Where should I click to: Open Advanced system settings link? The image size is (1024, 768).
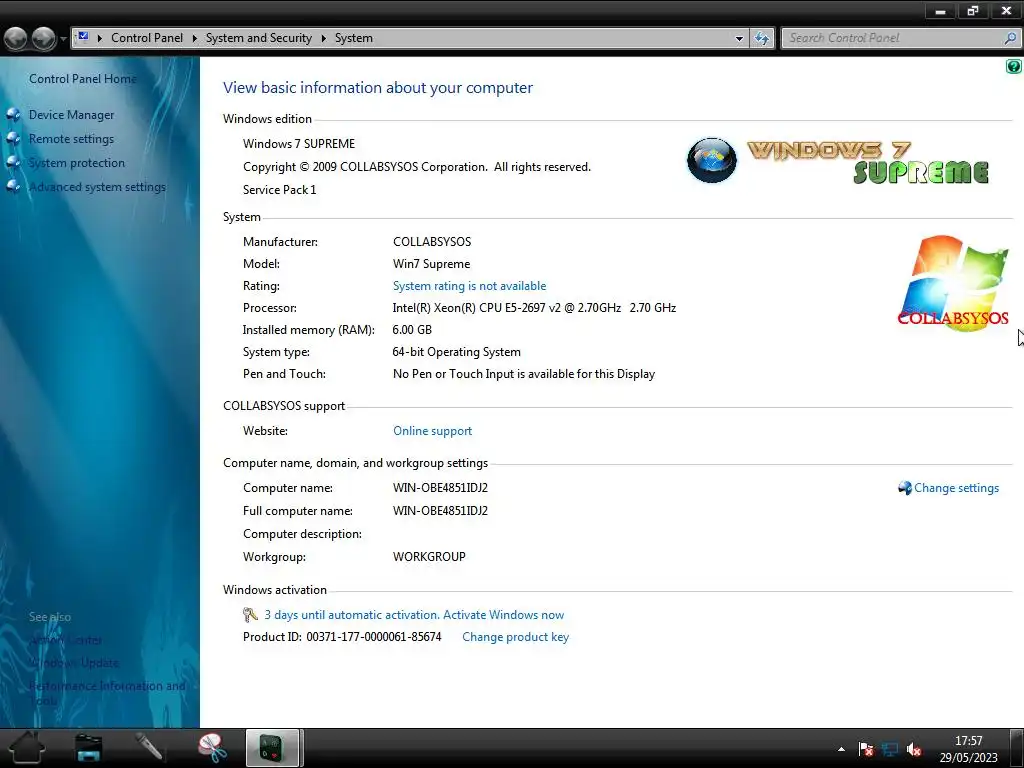97,187
